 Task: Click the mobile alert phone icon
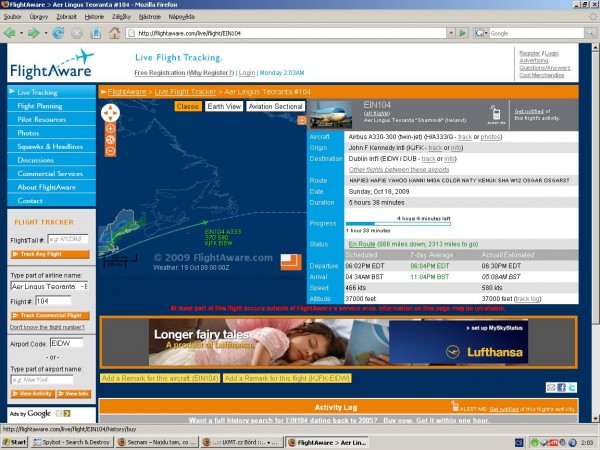point(496,114)
